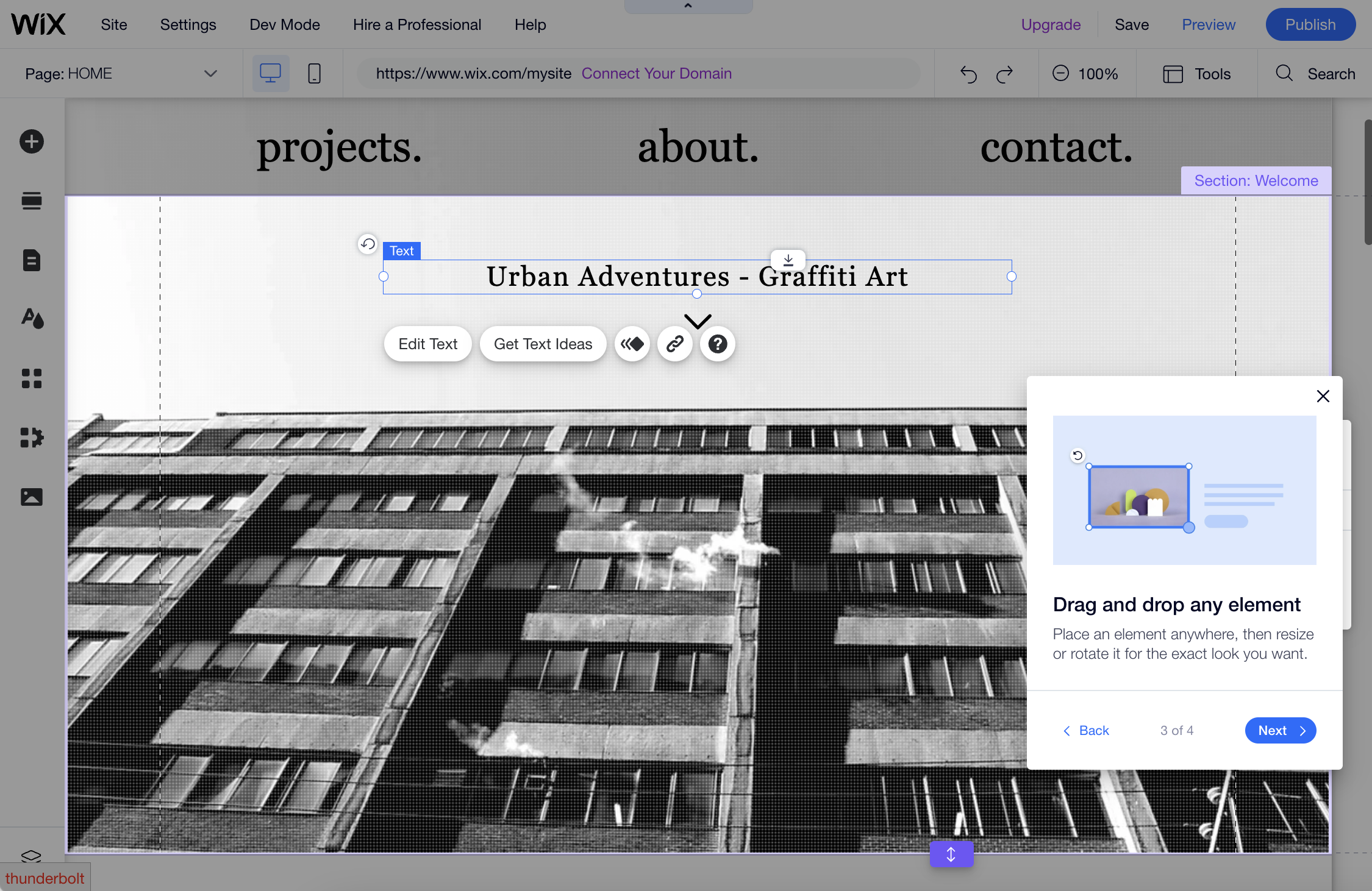Click the zoom out minus icon
1372x891 pixels.
click(1060, 73)
